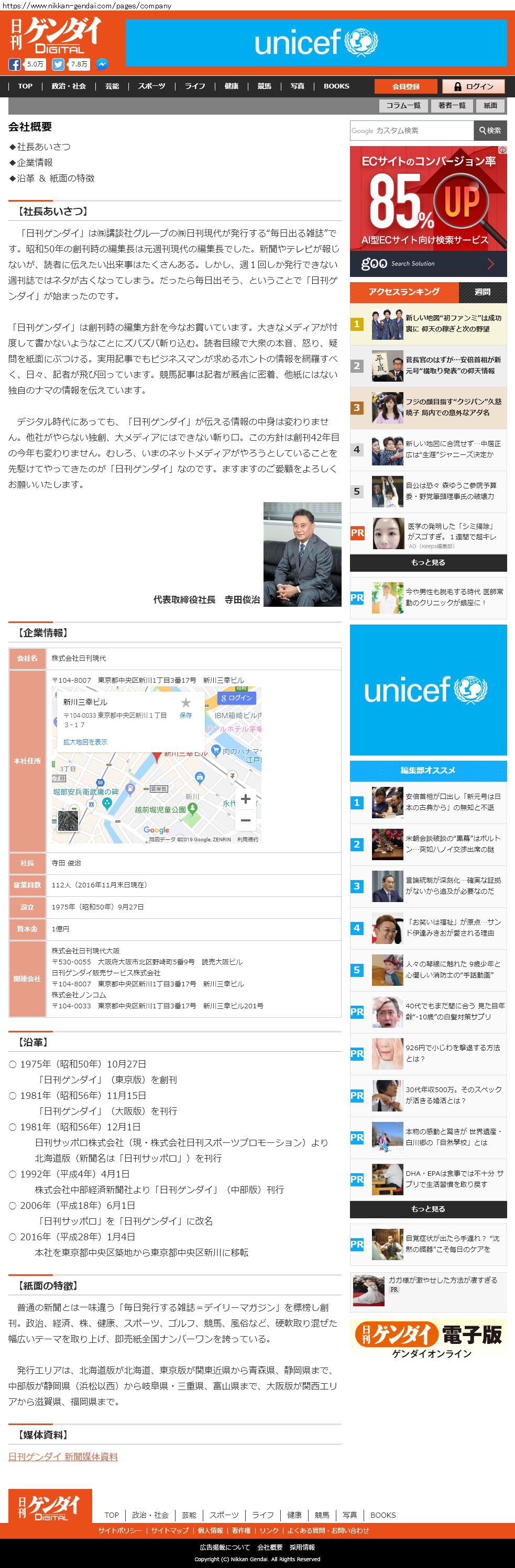Open footer 個人情報 link

(210, 1530)
